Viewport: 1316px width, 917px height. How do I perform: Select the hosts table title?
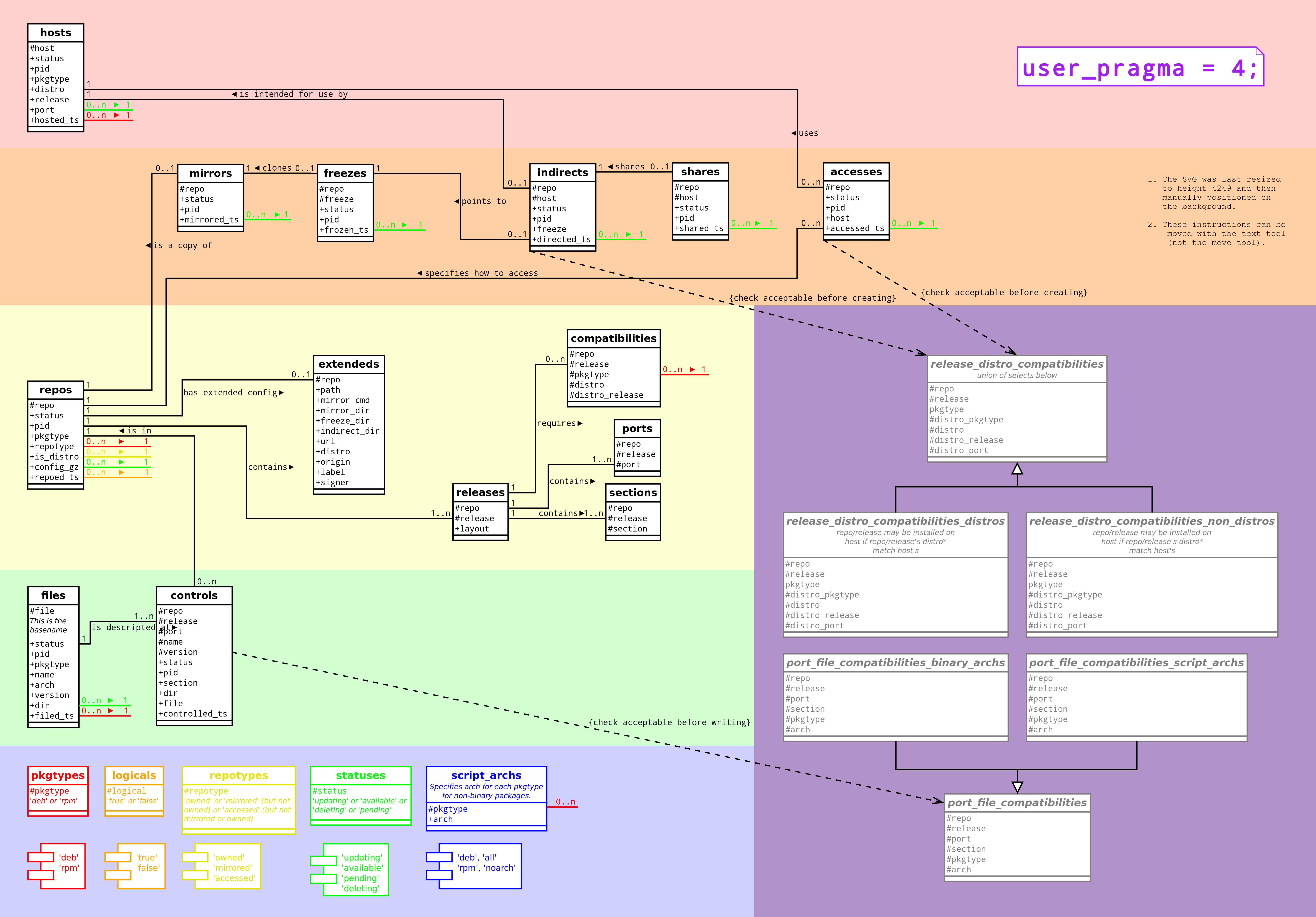(x=56, y=33)
